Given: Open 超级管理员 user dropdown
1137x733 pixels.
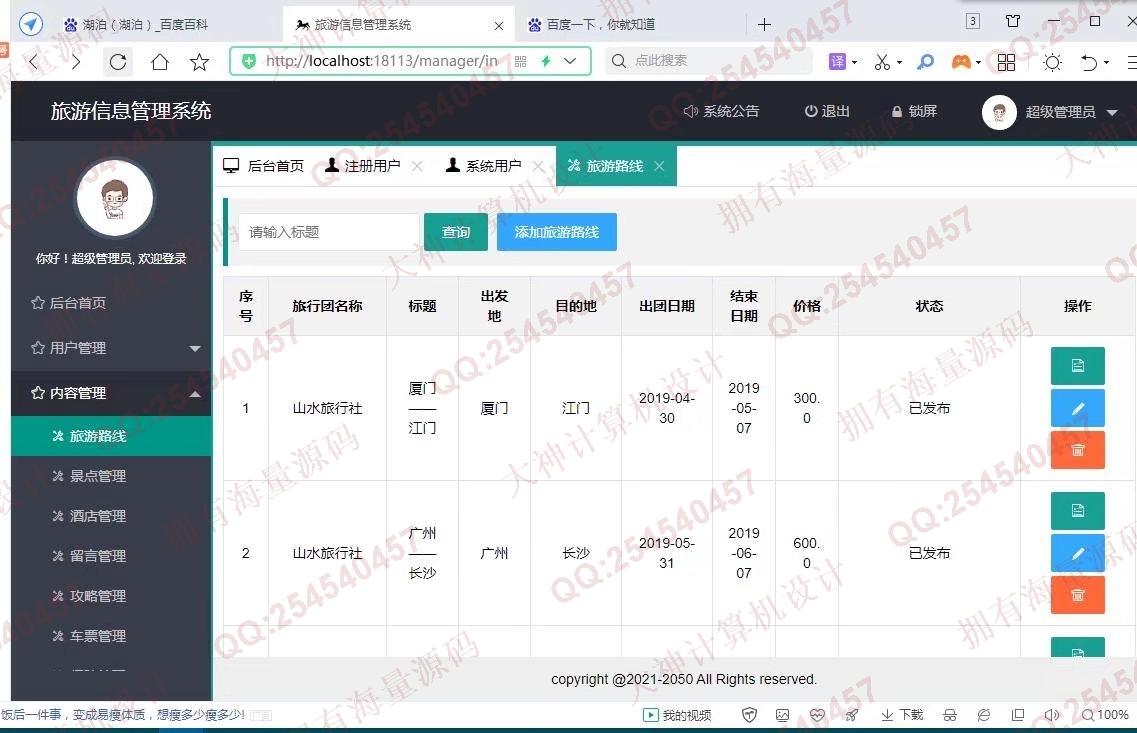Looking at the screenshot, I should coord(1049,112).
